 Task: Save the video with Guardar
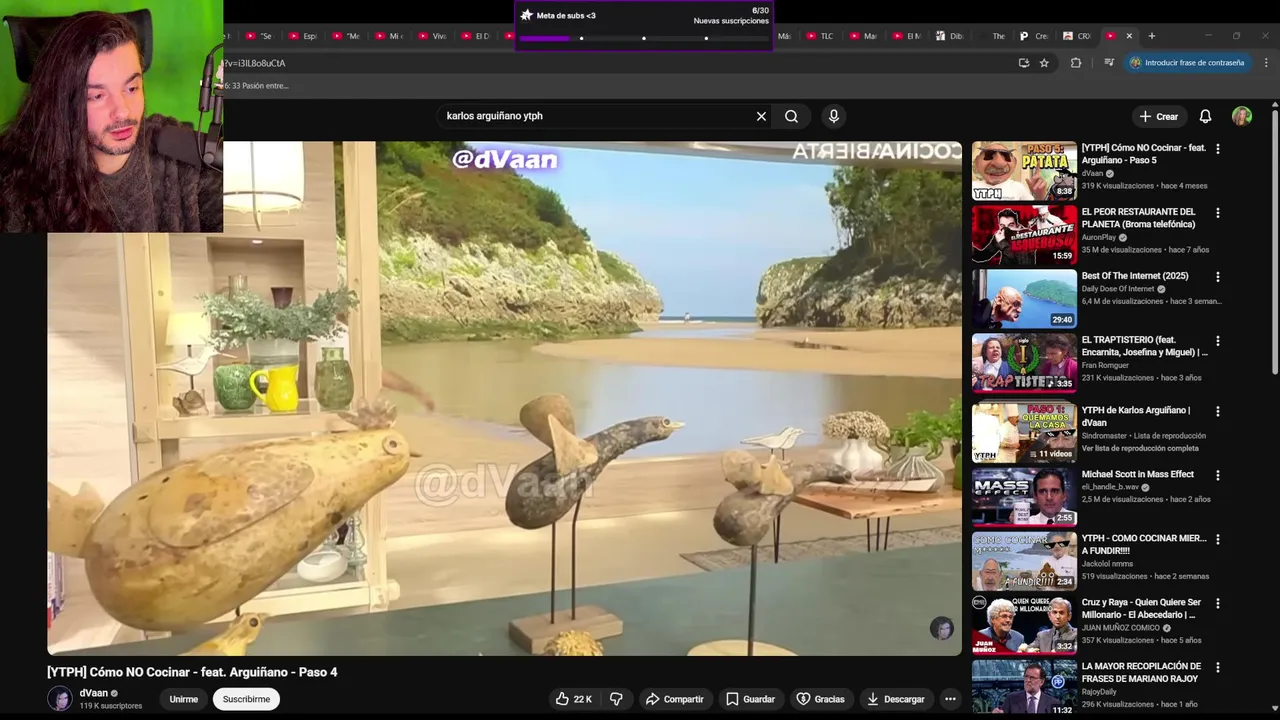point(751,699)
